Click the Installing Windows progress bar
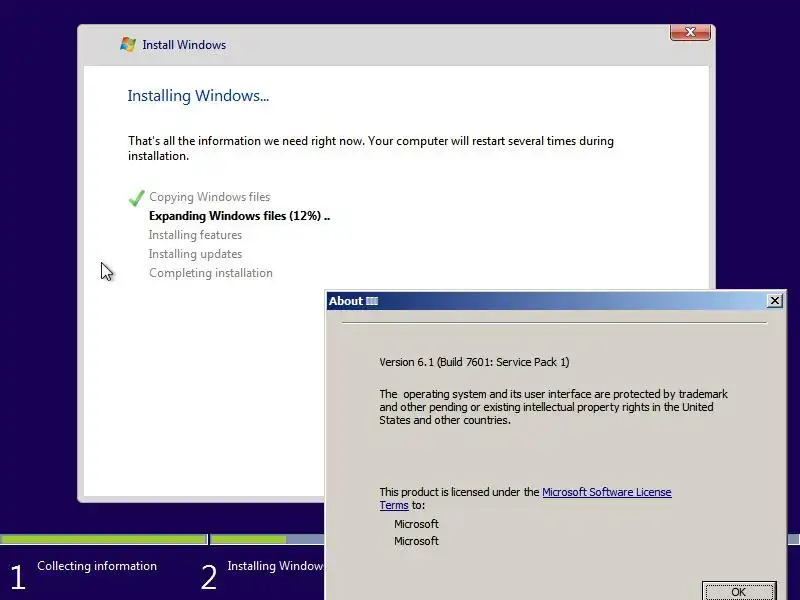The image size is (800, 600). point(267,539)
